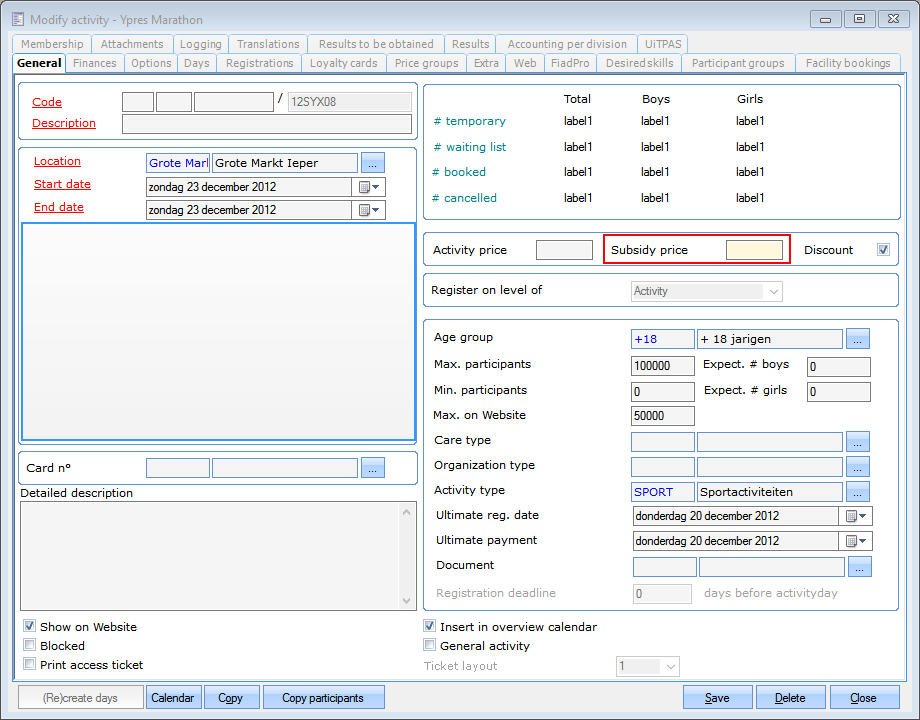This screenshot has height=720, width=920.
Task: Open the Age group lookup button
Action: (x=858, y=339)
